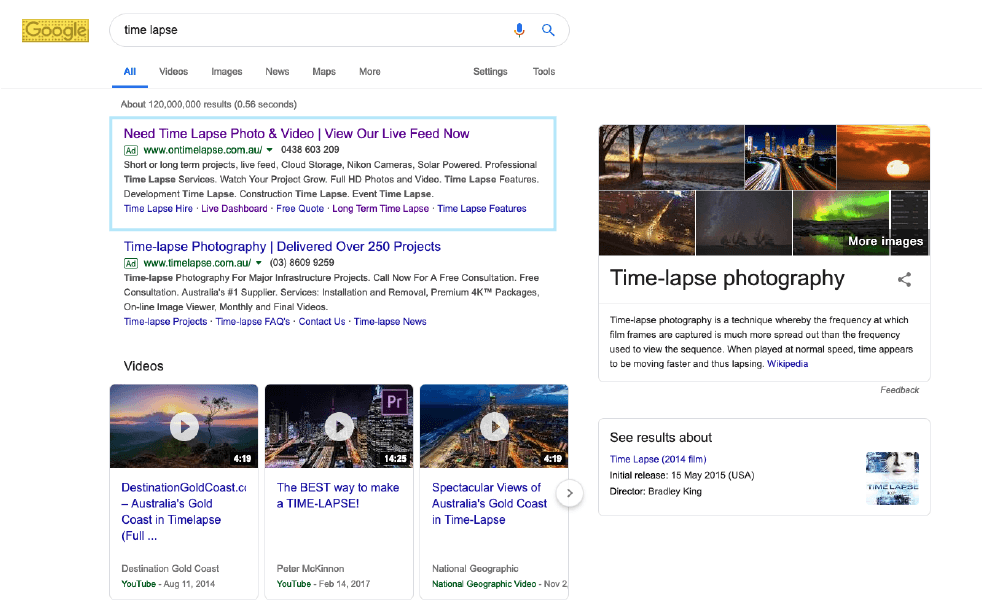Click the About 120,000,000 results text
Viewport: 1004px width, 616px height.
(x=209, y=104)
